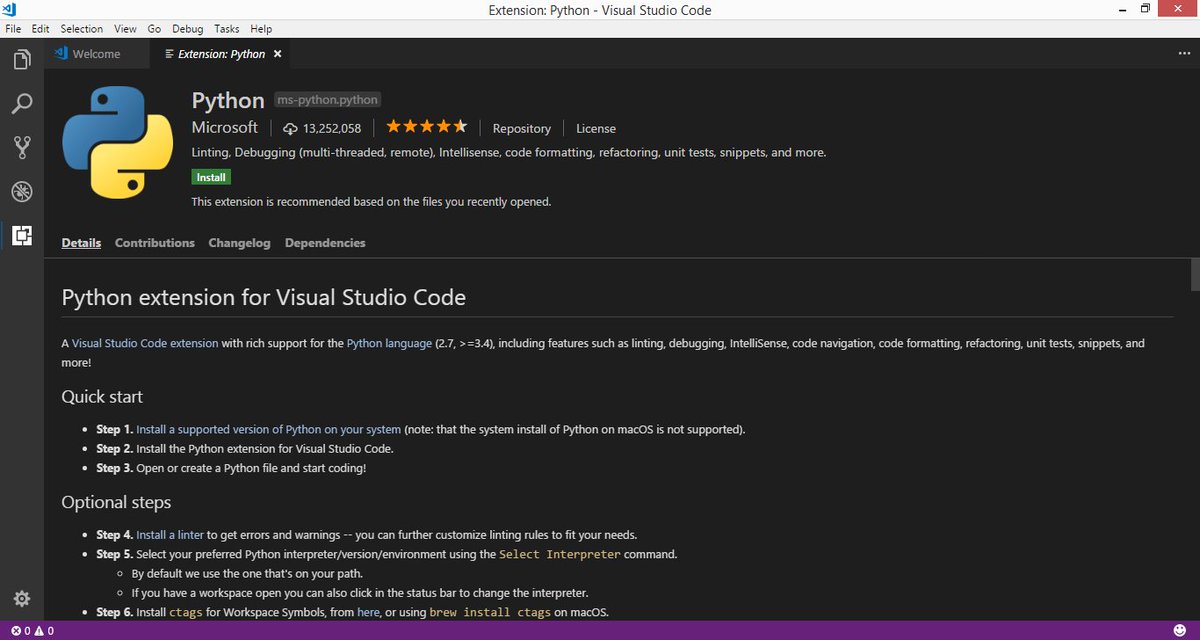Open the Source Control view
The image size is (1200, 640).
(x=22, y=148)
